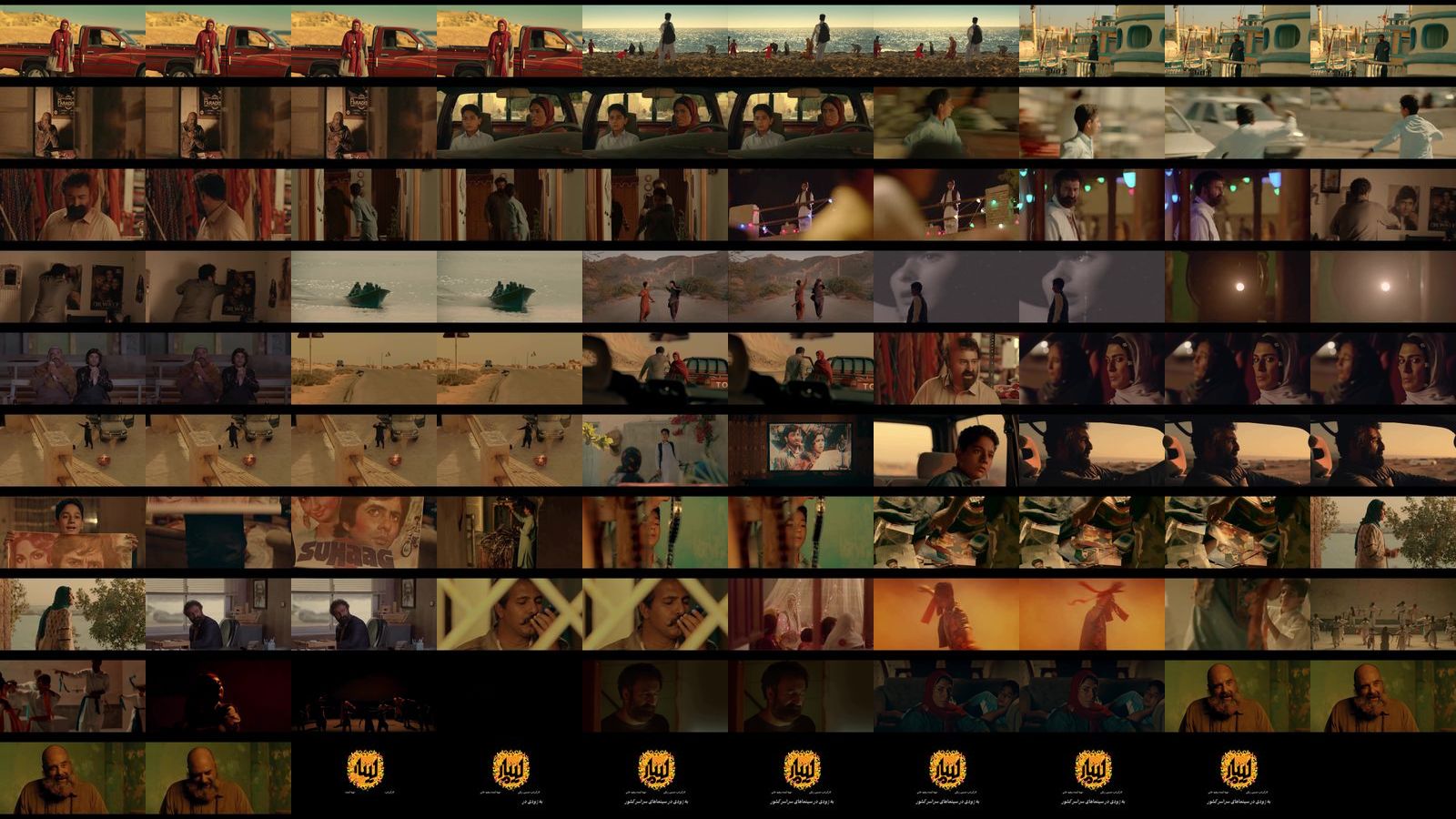Screen dimensions: 1456x819
Task: Select the women in white veils frame
Action: click(x=801, y=614)
